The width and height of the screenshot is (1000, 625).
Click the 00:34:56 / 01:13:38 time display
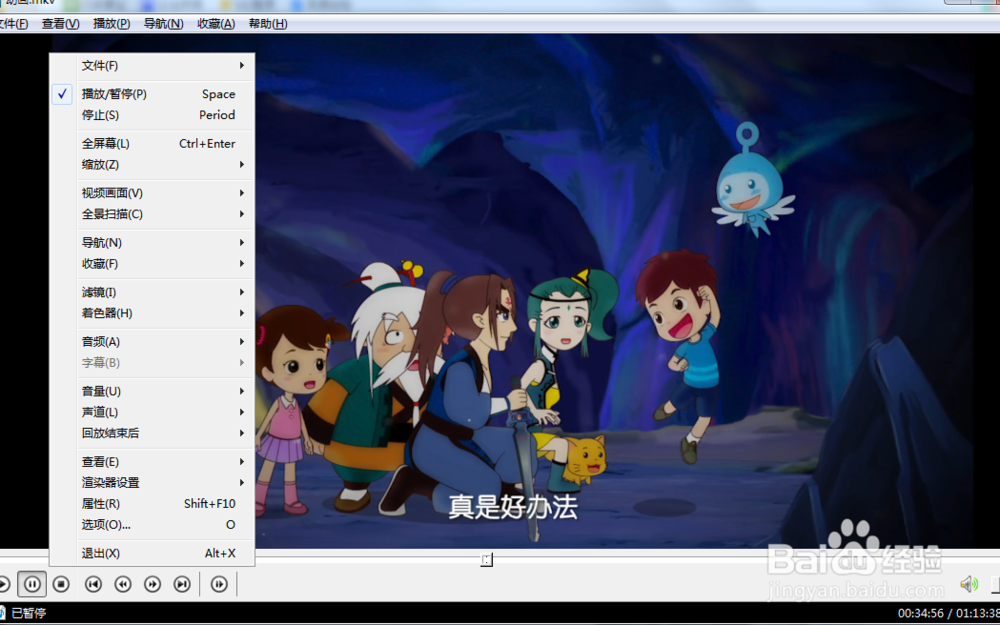click(x=948, y=614)
